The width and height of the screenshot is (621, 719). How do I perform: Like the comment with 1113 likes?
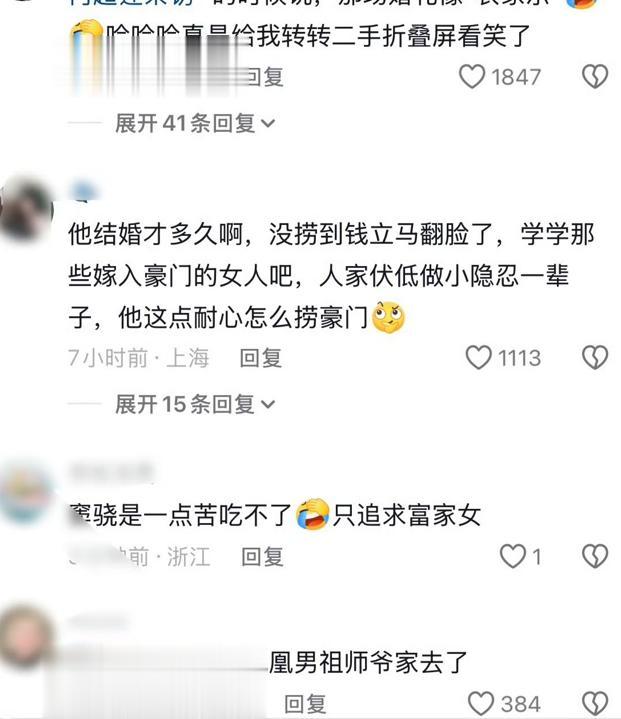click(x=478, y=358)
